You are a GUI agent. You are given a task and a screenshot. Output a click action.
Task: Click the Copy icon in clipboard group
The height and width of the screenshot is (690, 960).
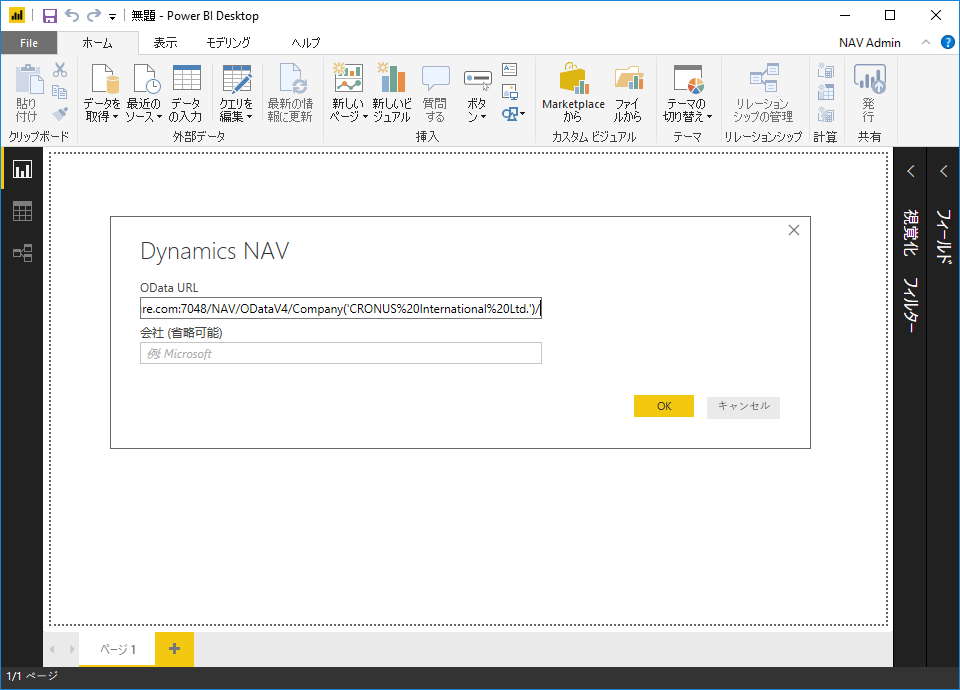pos(59,92)
